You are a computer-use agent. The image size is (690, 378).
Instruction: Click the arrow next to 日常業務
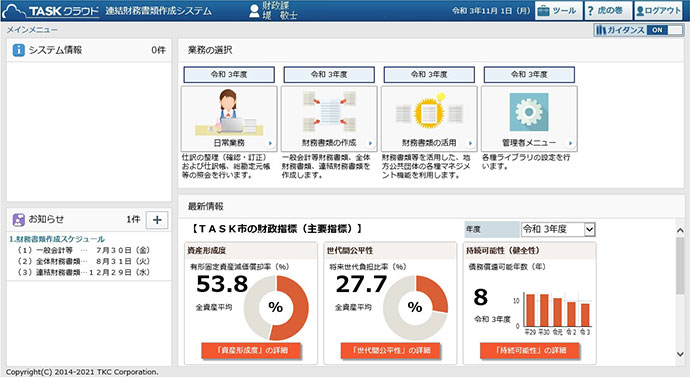(270, 143)
